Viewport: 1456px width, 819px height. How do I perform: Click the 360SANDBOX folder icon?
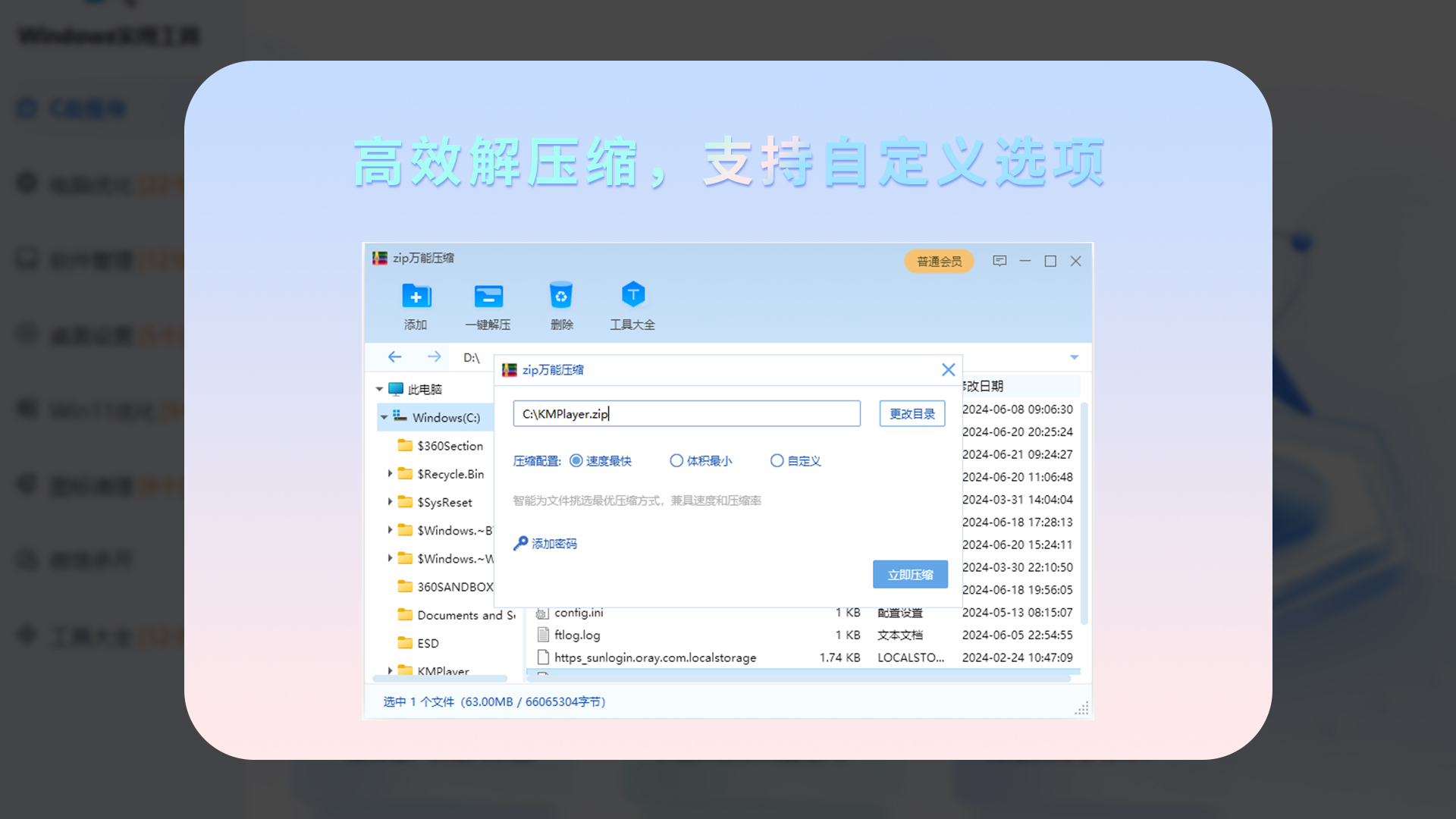(x=405, y=586)
